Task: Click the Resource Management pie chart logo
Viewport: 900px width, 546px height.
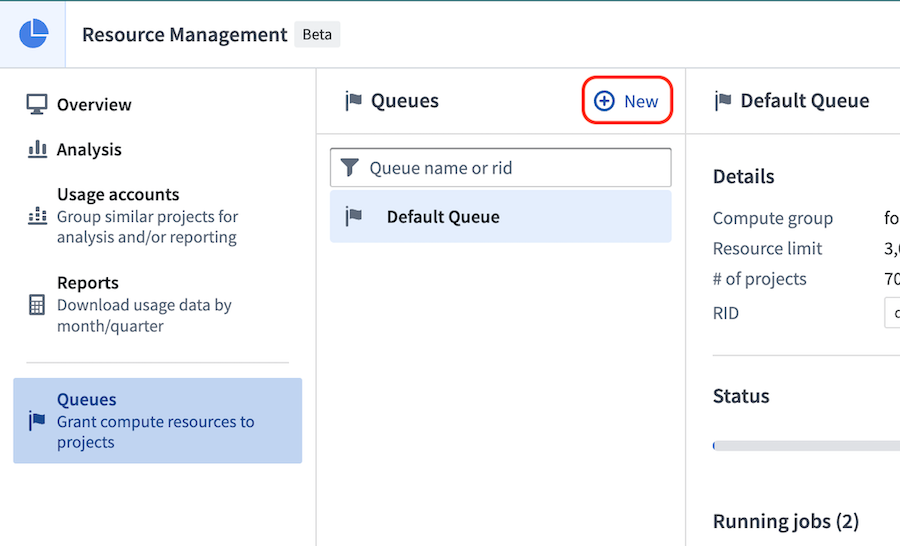Action: pyautogui.click(x=33, y=33)
